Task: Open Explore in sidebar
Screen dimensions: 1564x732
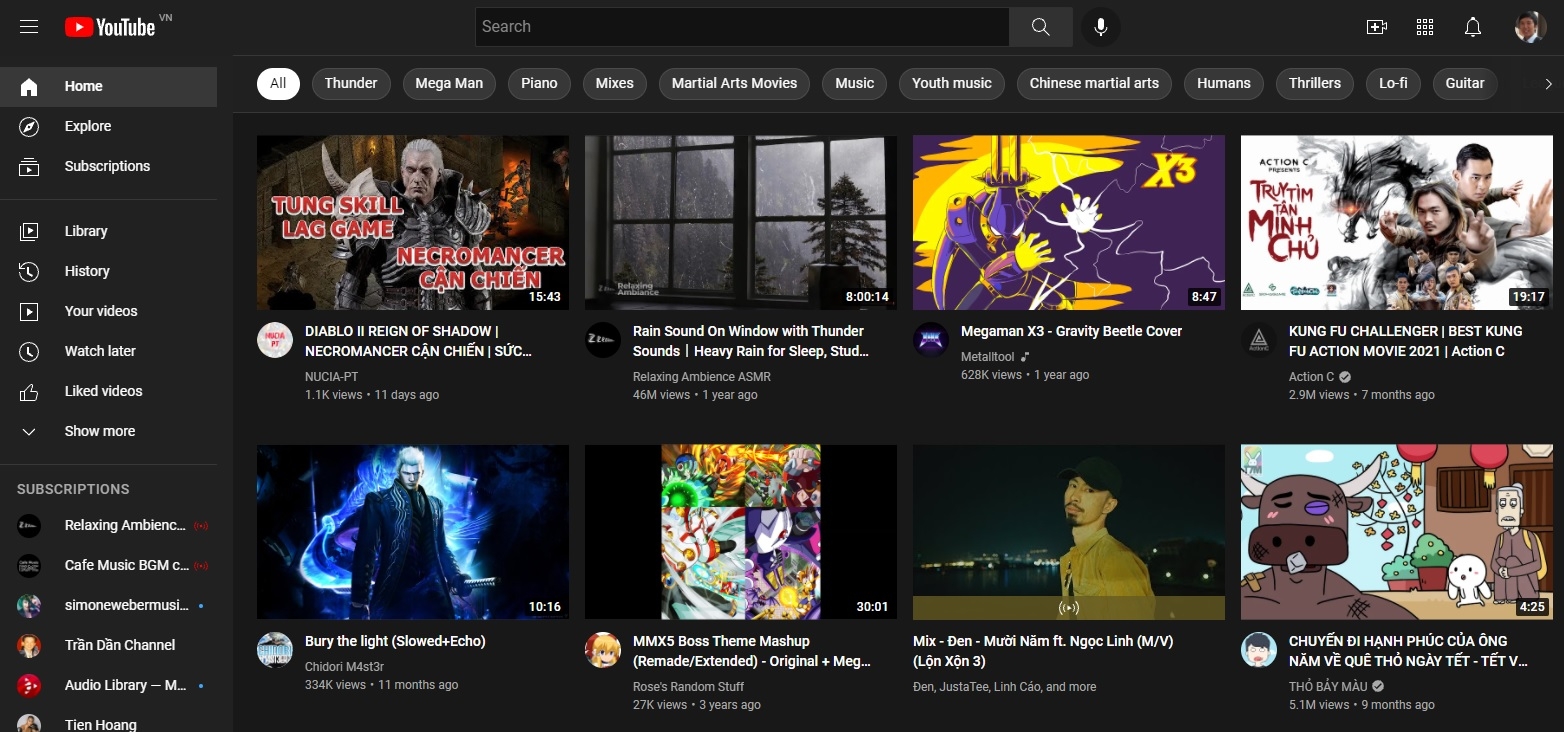Action: coord(108,127)
